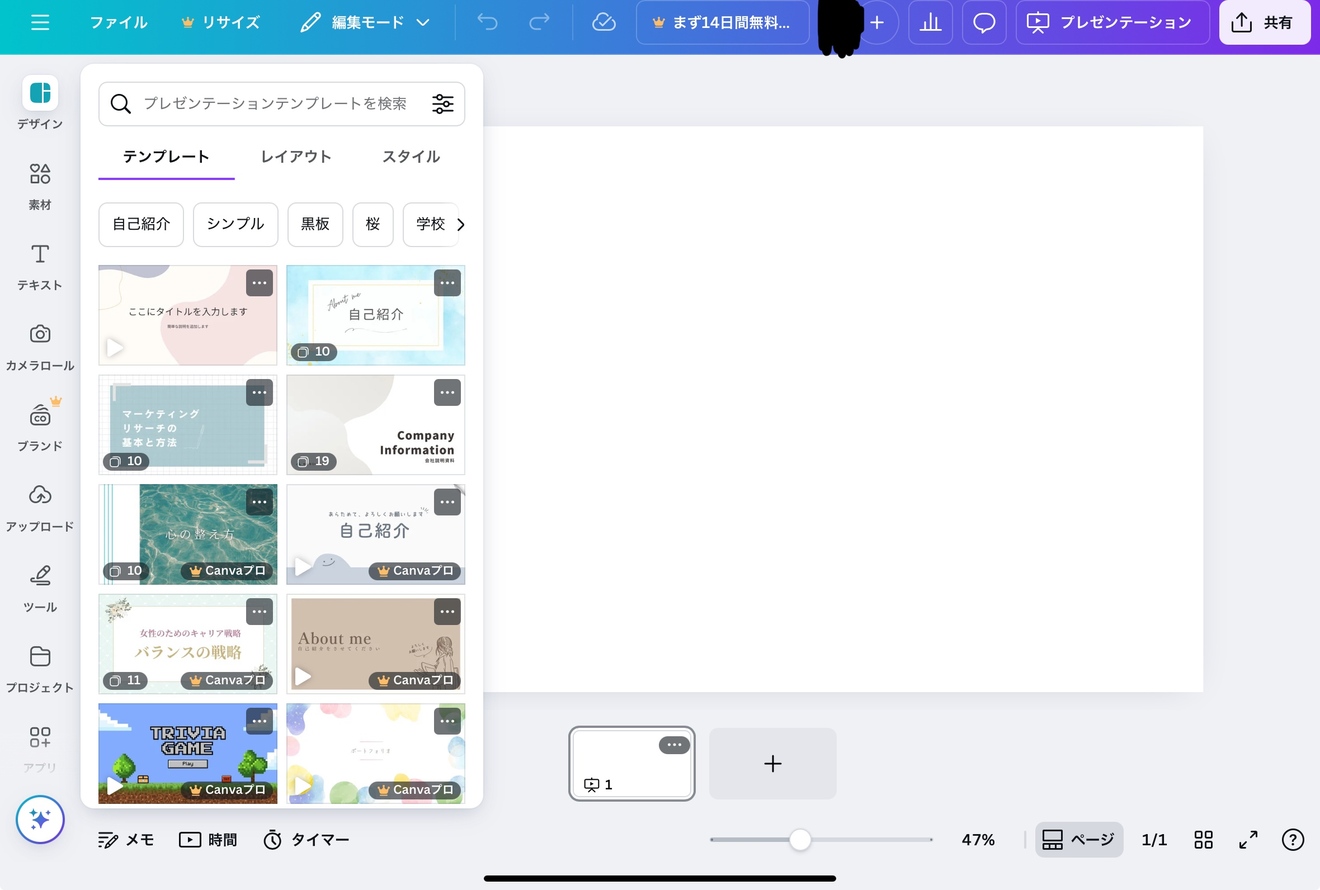
Task: Open the analytics bar chart icon
Action: click(930, 22)
